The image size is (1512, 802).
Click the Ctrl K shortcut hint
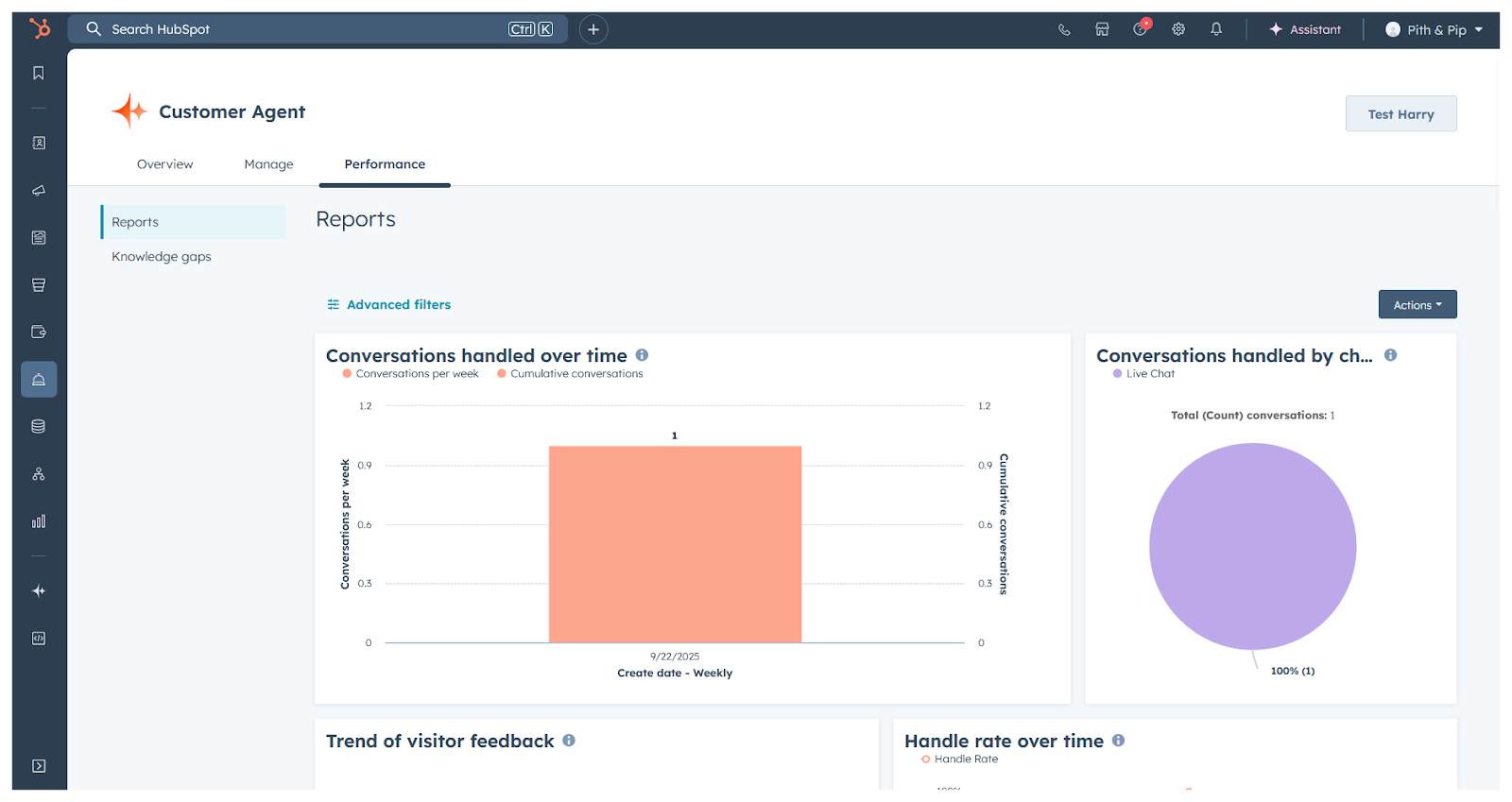click(x=530, y=29)
